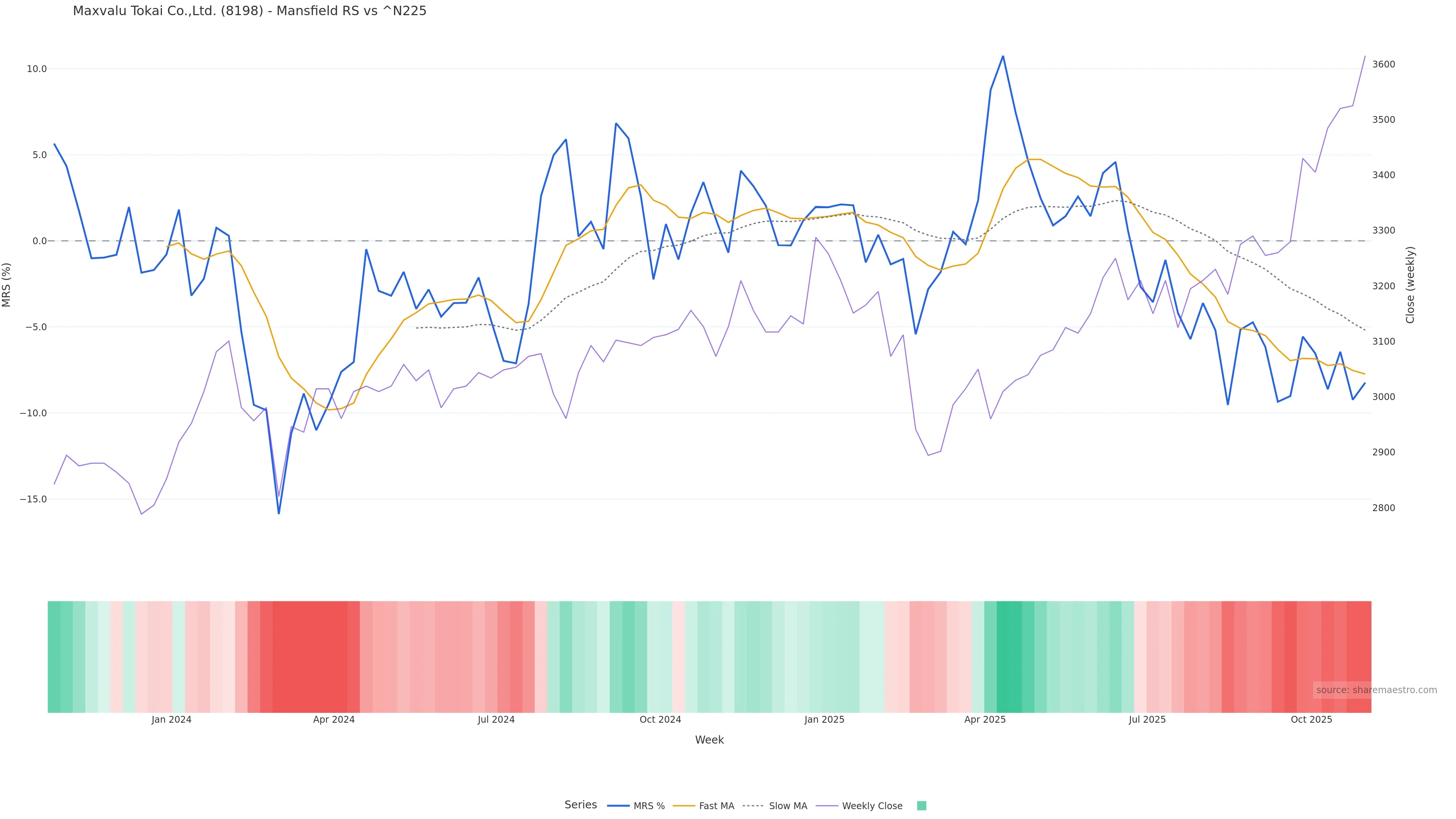Click the purple Weekly Close legend line icon
Screen dimensions: 1456x819
click(827, 806)
